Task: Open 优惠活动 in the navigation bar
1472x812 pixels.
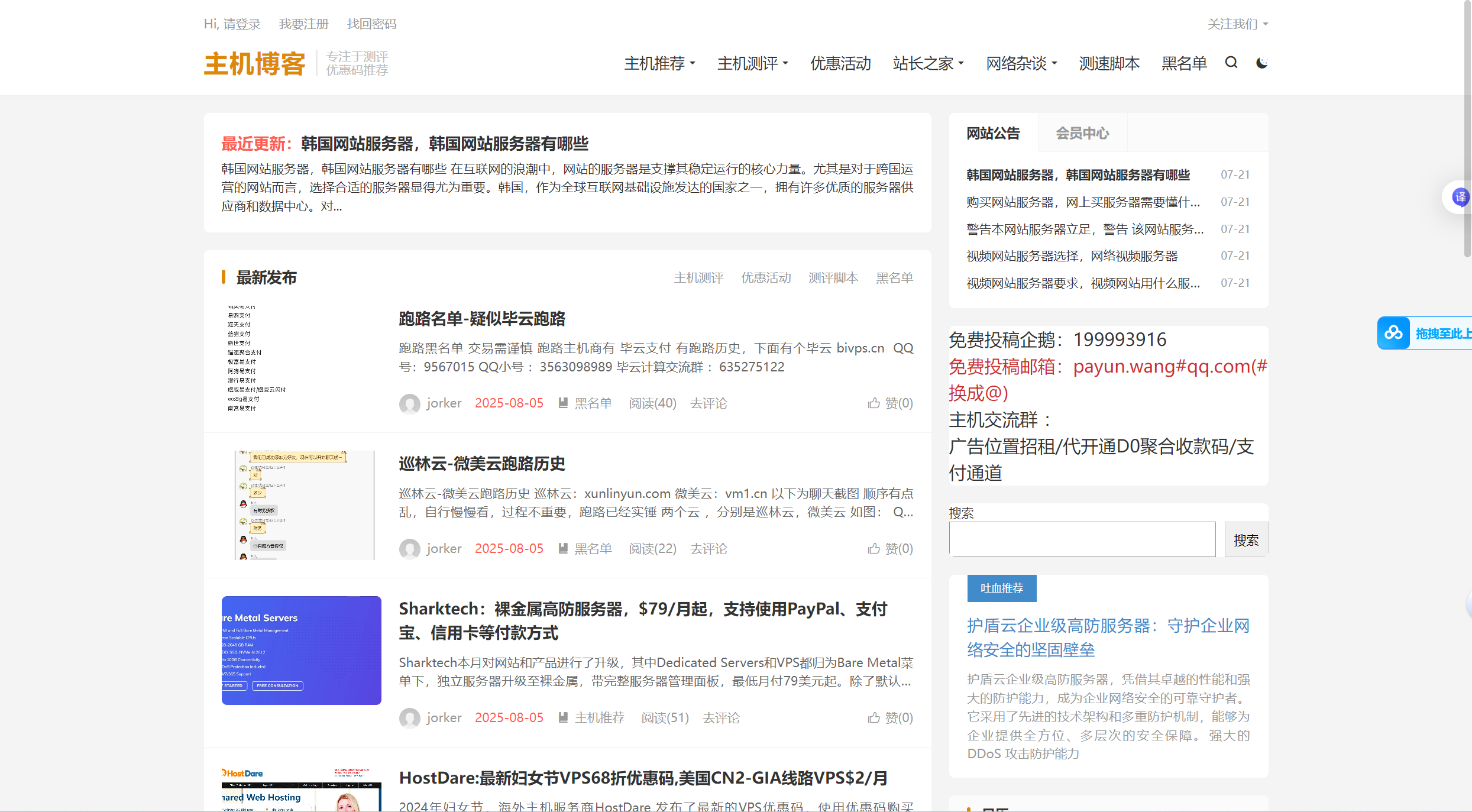Action: (840, 63)
